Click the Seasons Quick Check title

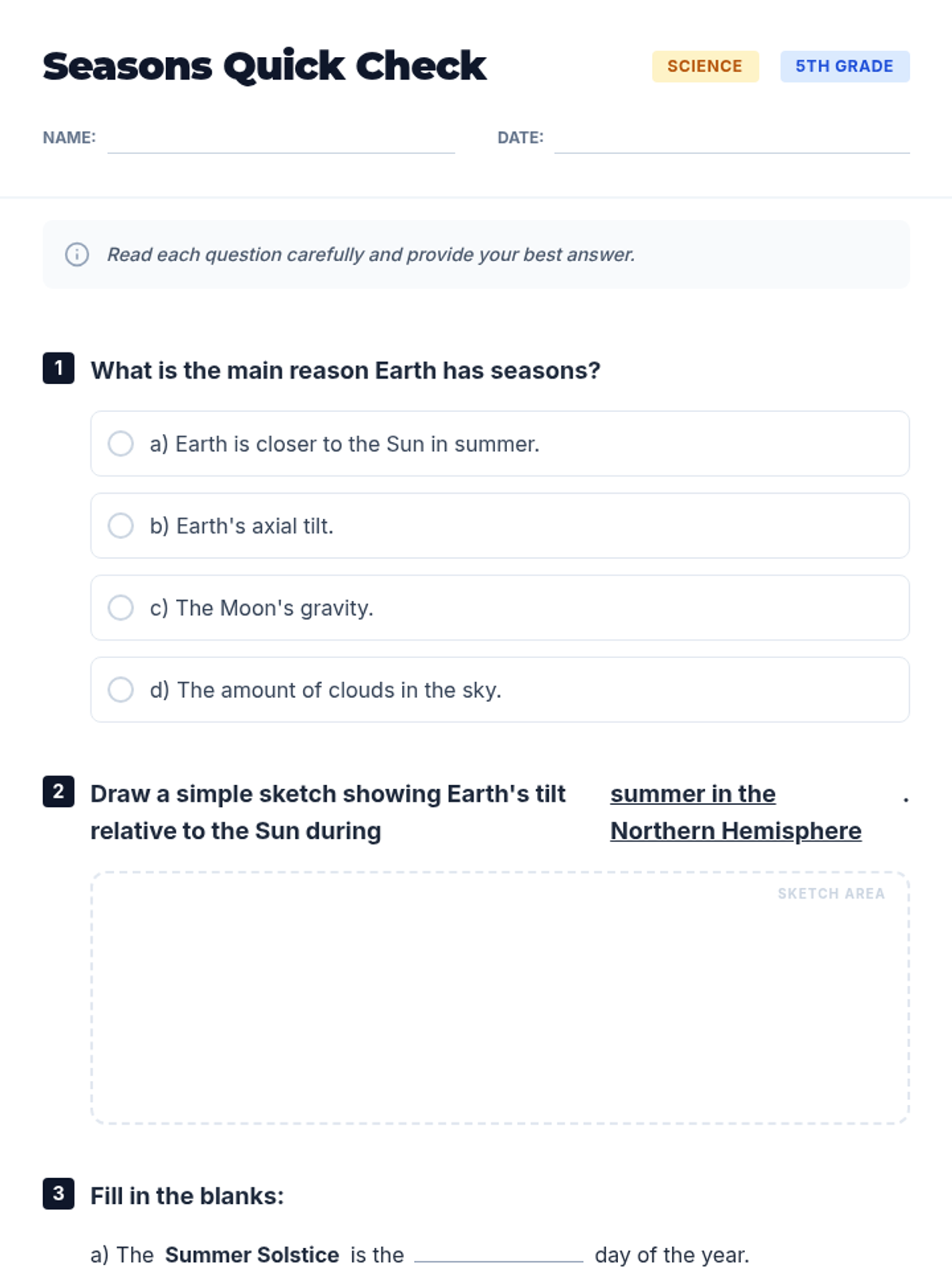pos(264,66)
